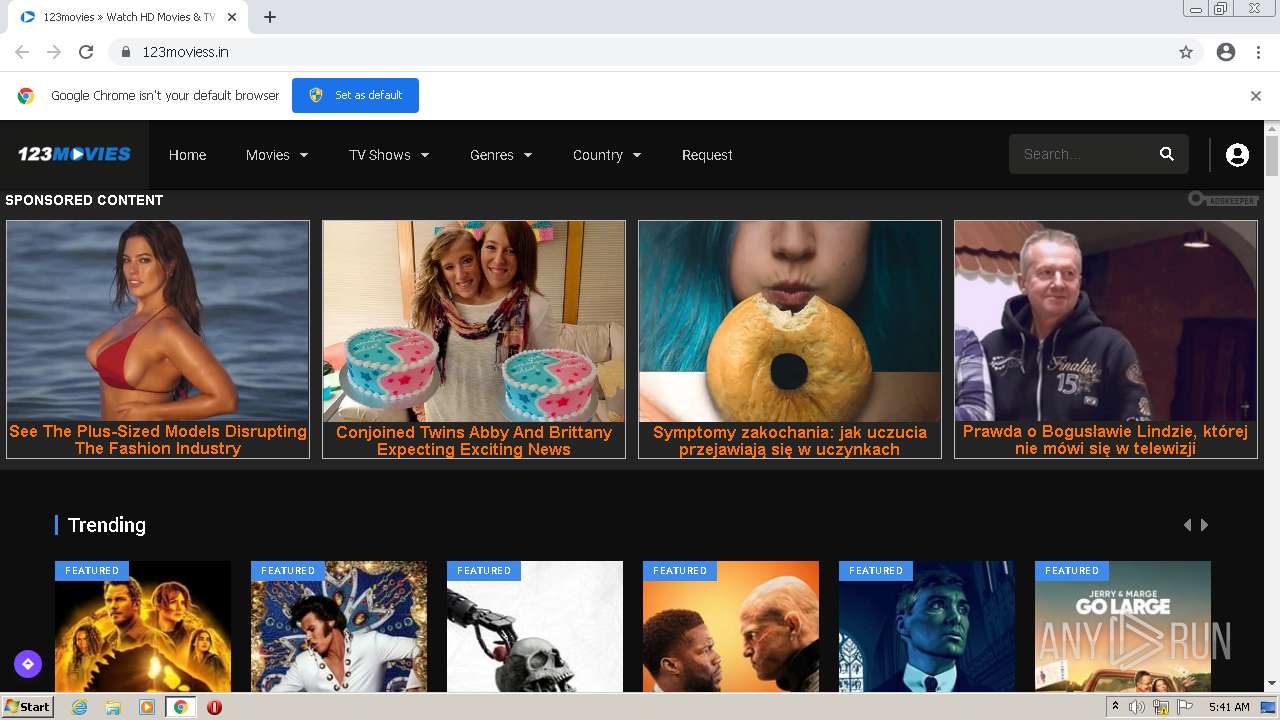
Task: Click the twins with cakes ad image
Action: [474, 321]
